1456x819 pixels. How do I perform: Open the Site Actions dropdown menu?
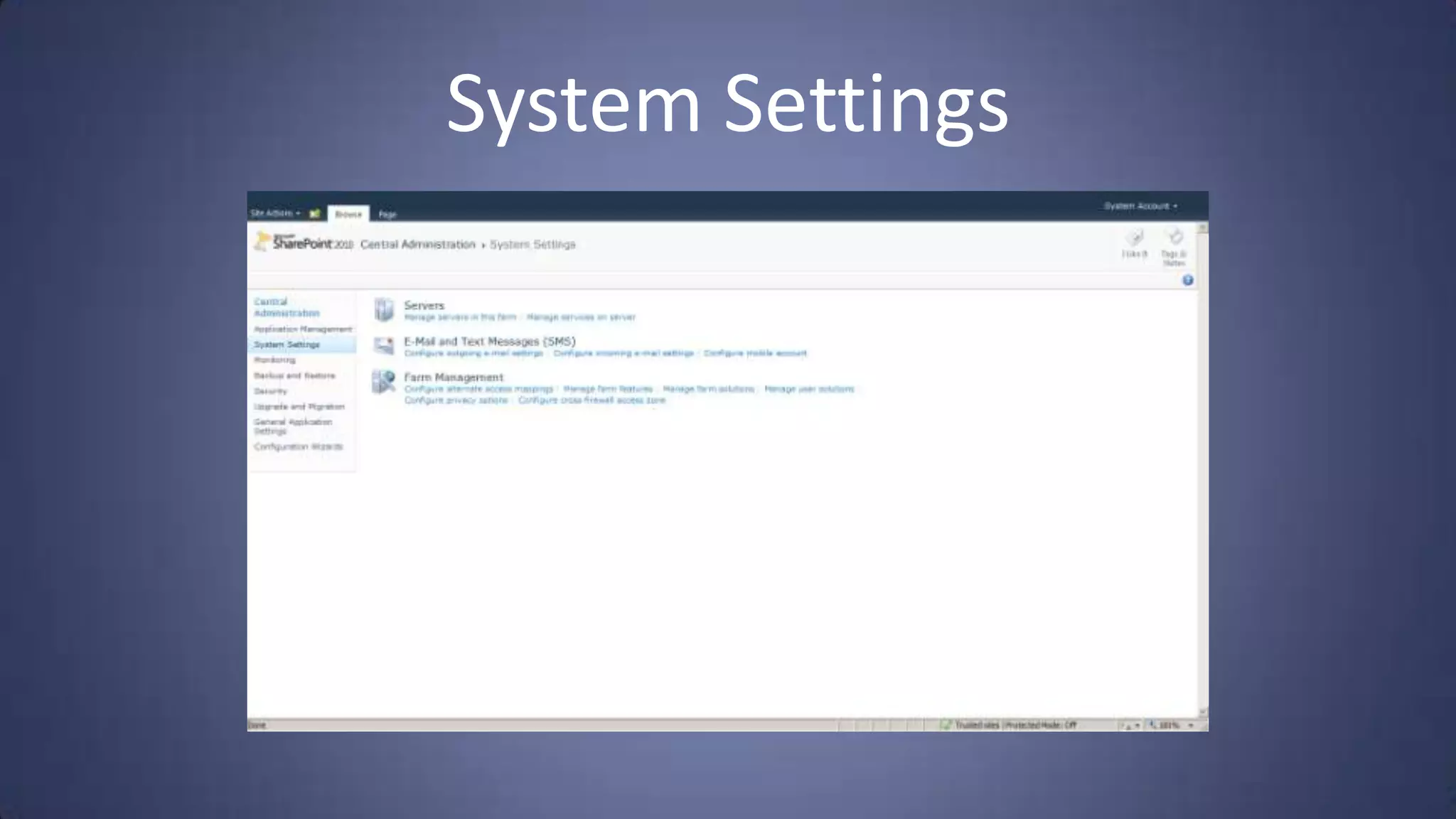(x=275, y=213)
